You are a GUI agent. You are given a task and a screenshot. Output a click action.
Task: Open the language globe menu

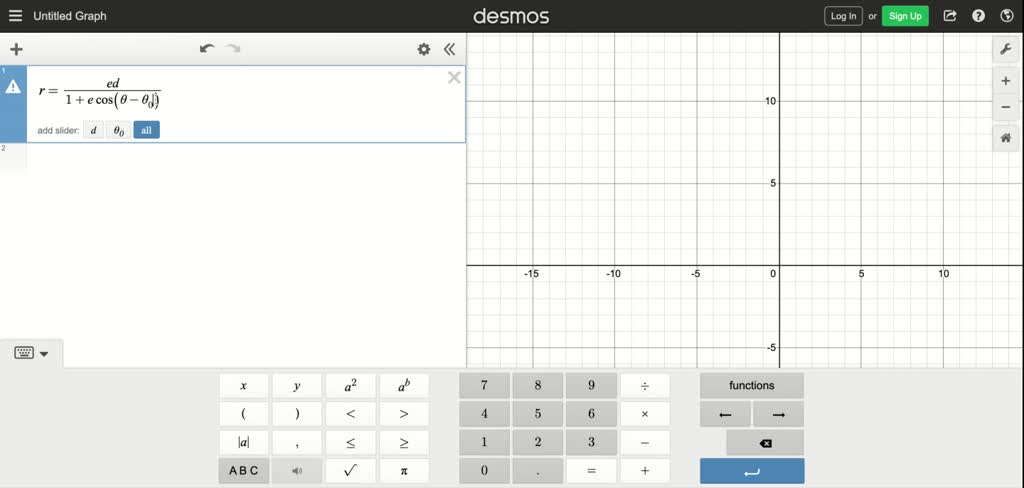(x=1006, y=16)
